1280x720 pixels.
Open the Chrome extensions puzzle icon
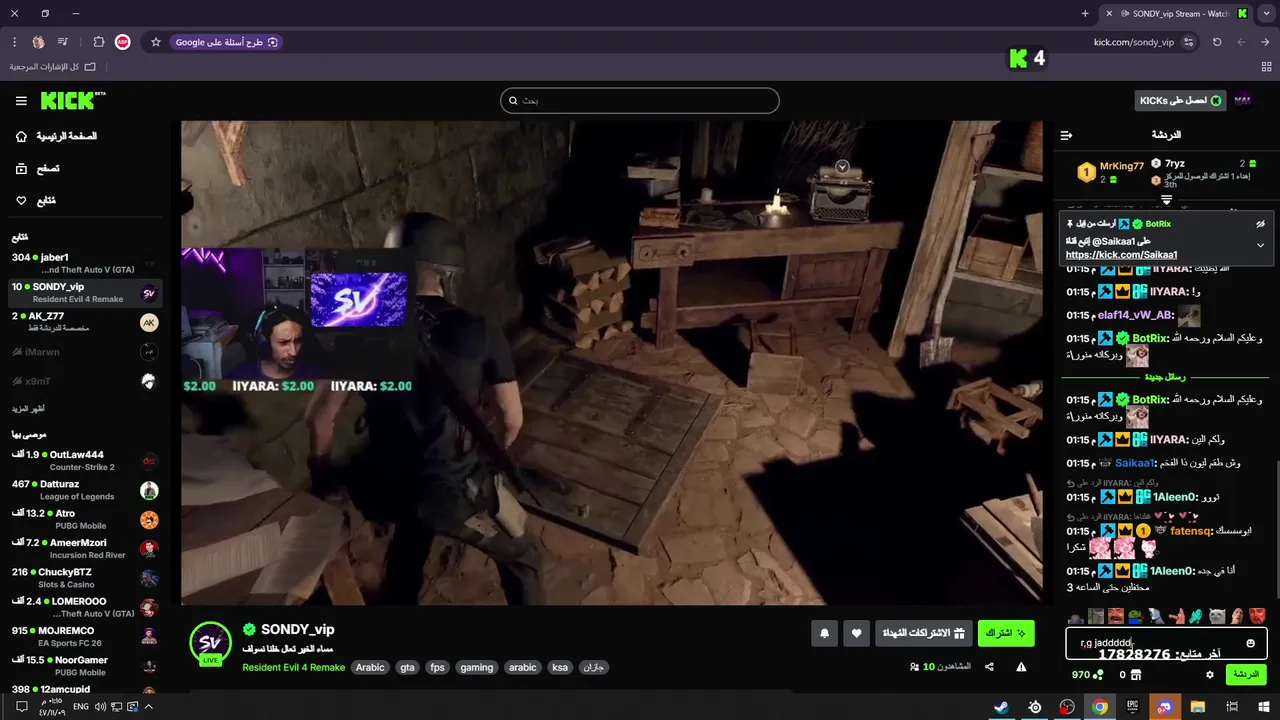coord(98,42)
